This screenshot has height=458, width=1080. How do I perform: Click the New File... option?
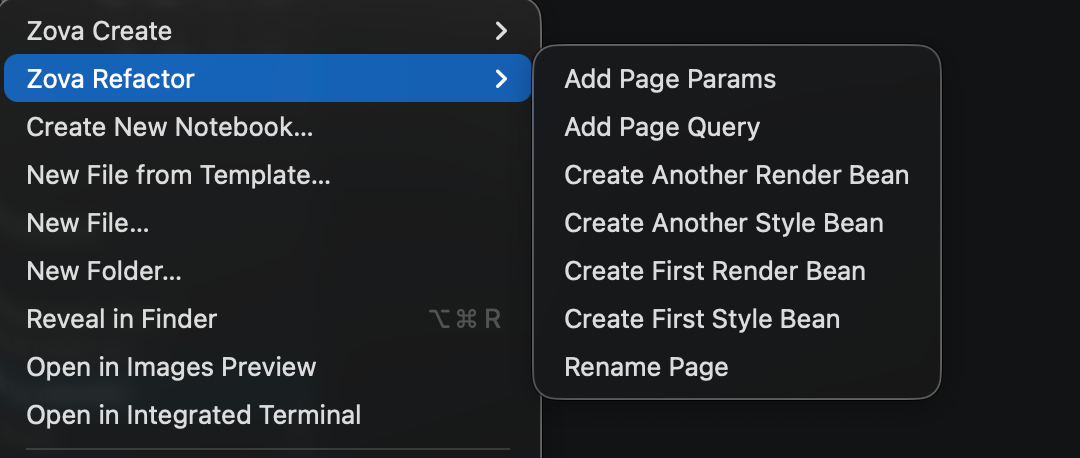pyautogui.click(x=88, y=223)
